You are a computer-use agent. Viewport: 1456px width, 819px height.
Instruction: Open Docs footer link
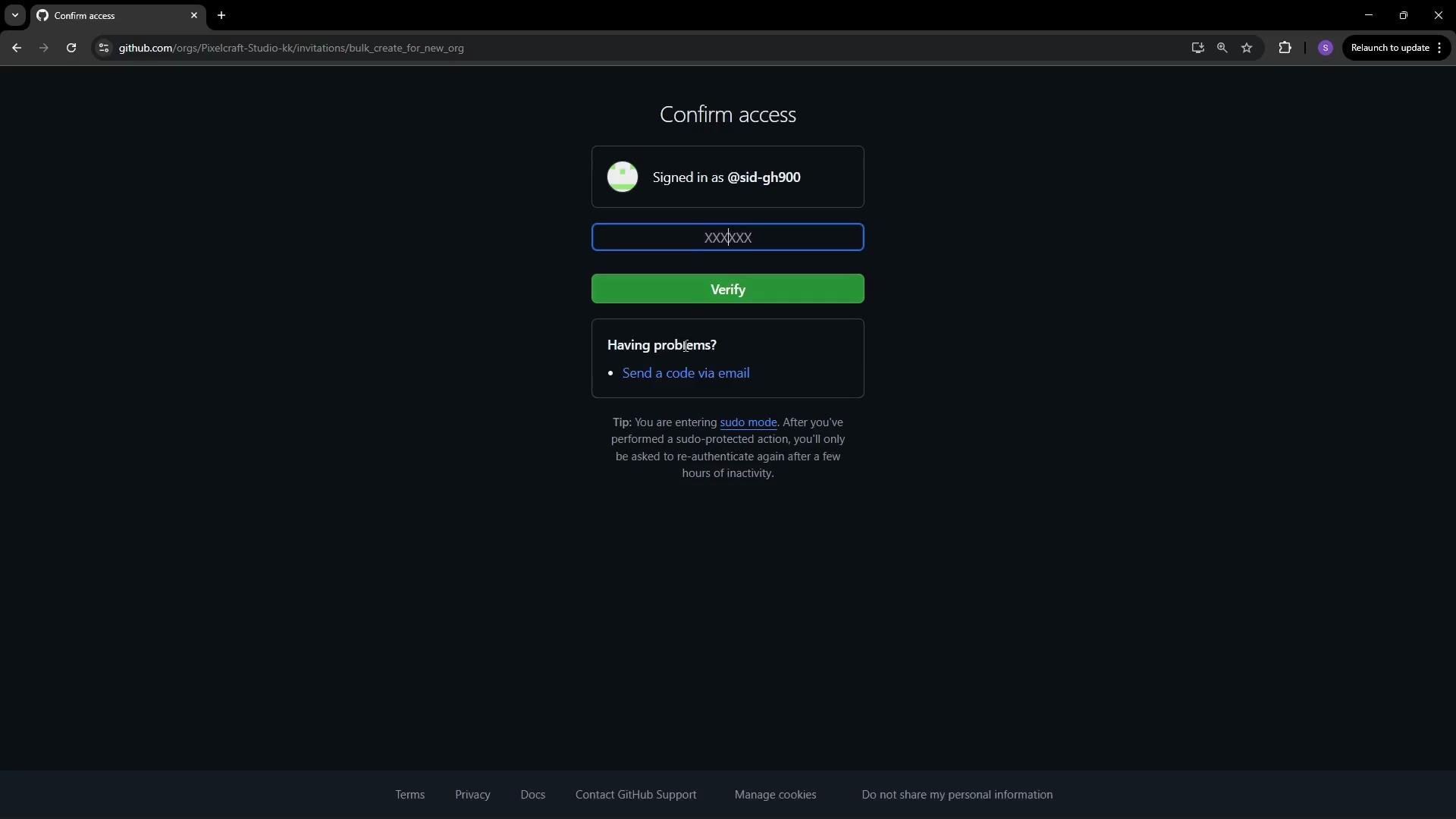[532, 795]
